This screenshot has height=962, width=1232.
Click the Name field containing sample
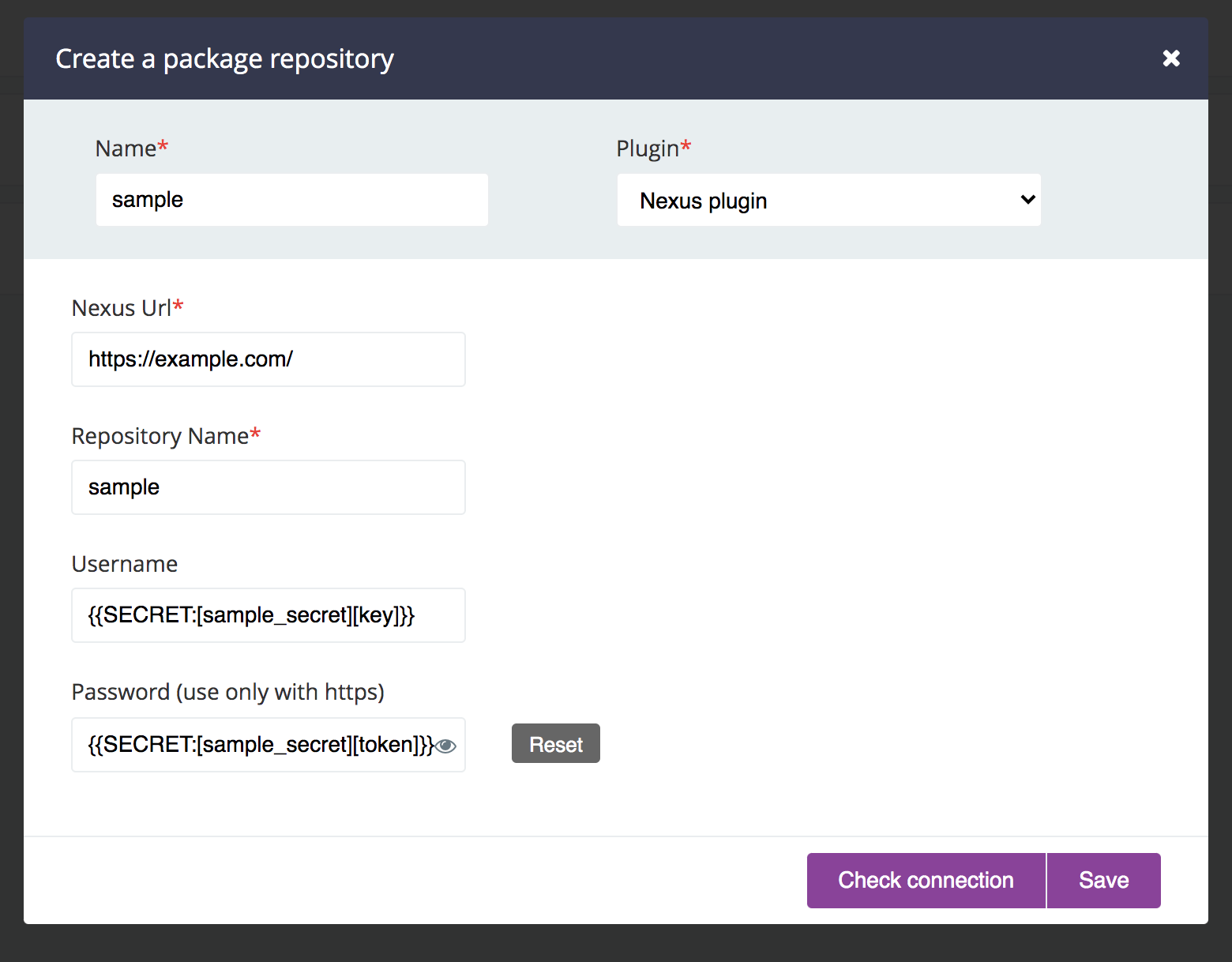coord(292,200)
